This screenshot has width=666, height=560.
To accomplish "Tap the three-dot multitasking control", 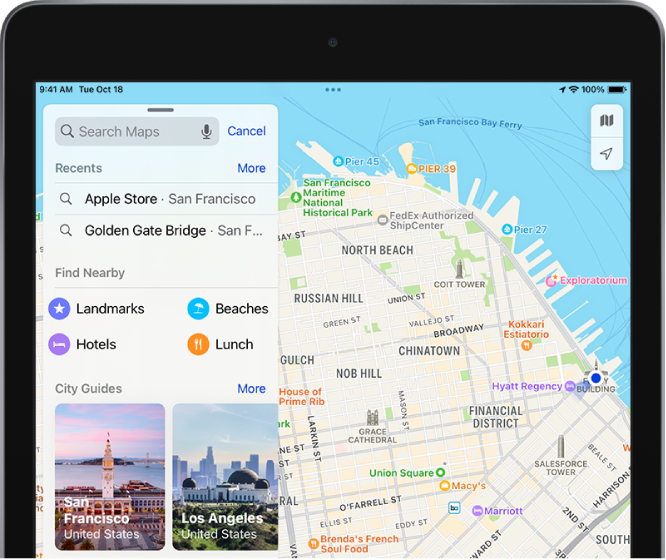I will pyautogui.click(x=333, y=90).
